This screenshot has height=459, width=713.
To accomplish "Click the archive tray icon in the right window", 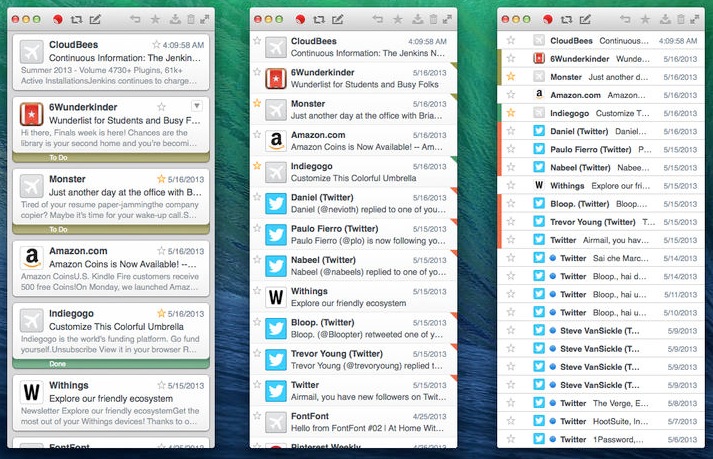I will coord(665,19).
